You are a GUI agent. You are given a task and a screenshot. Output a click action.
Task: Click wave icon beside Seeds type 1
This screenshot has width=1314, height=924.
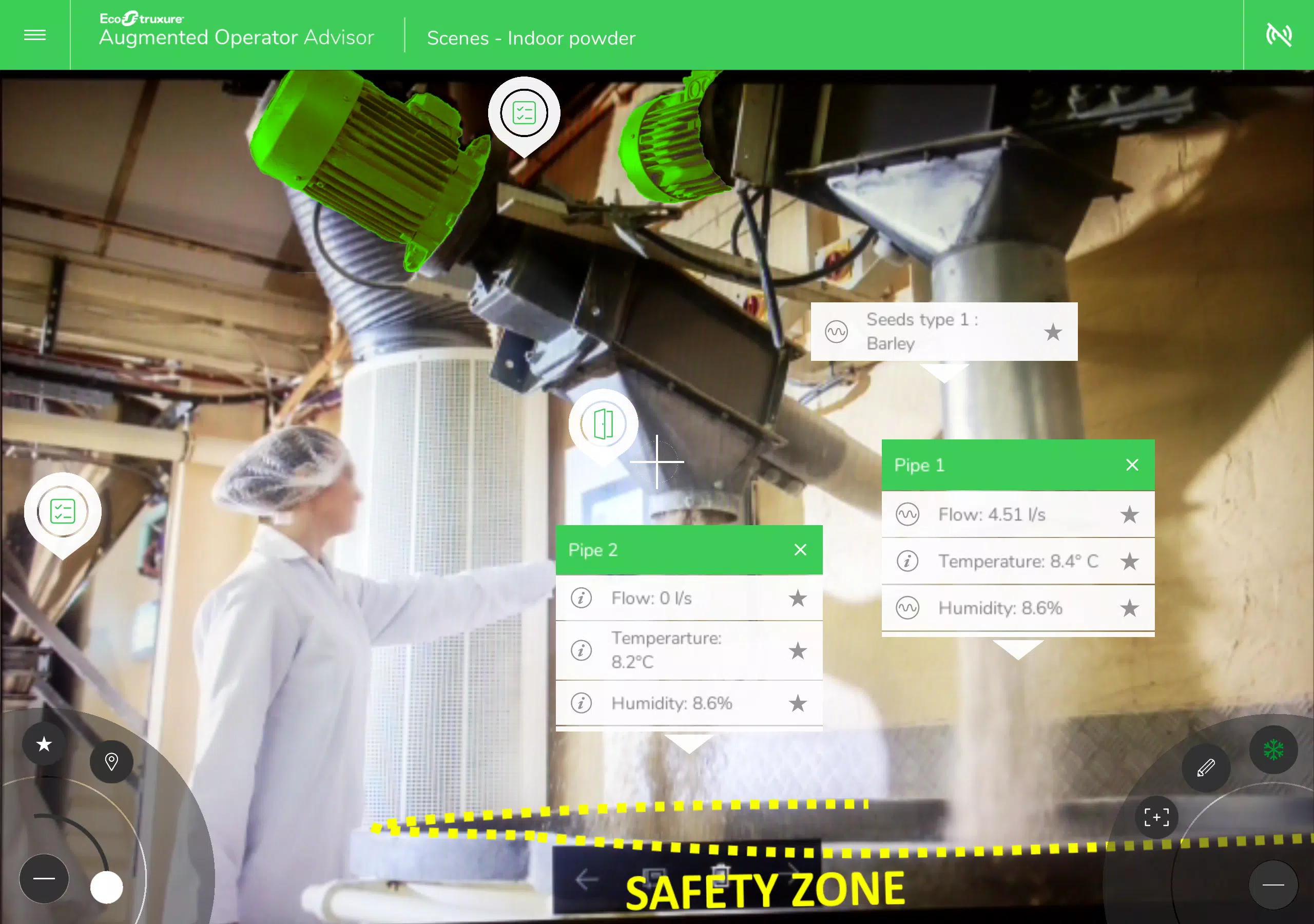point(836,332)
